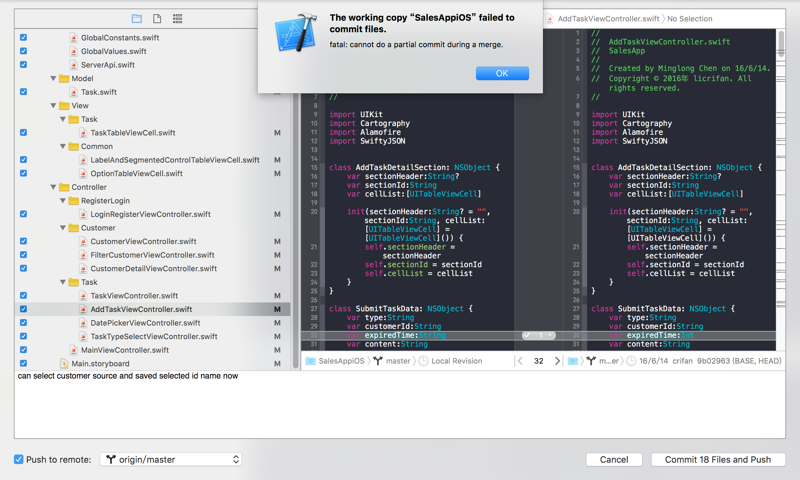Collapse the Controller folder
The image size is (800, 480).
point(53,187)
